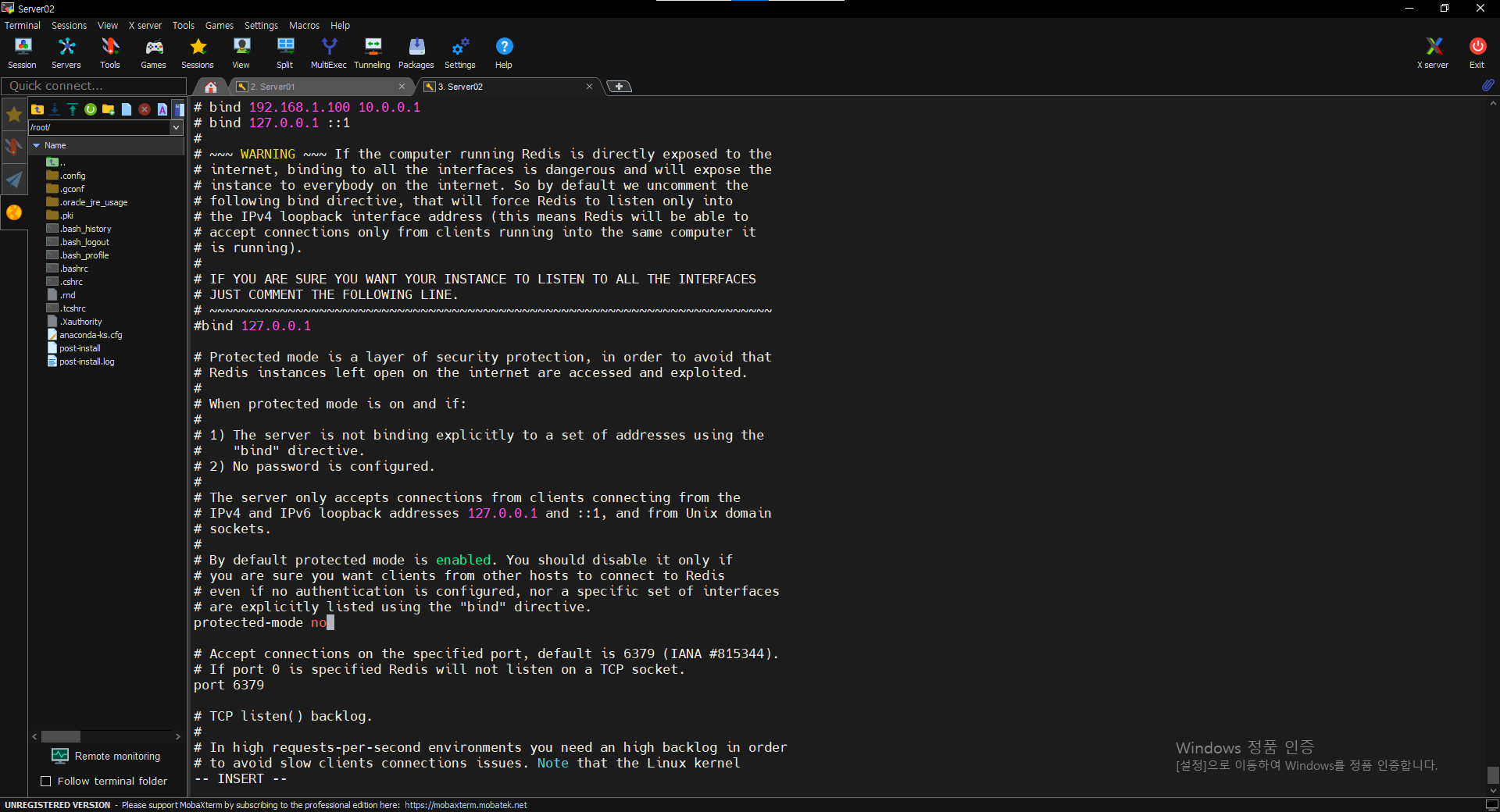This screenshot has width=1500, height=812.
Task: Open the Terminal menu
Action: coord(23,26)
